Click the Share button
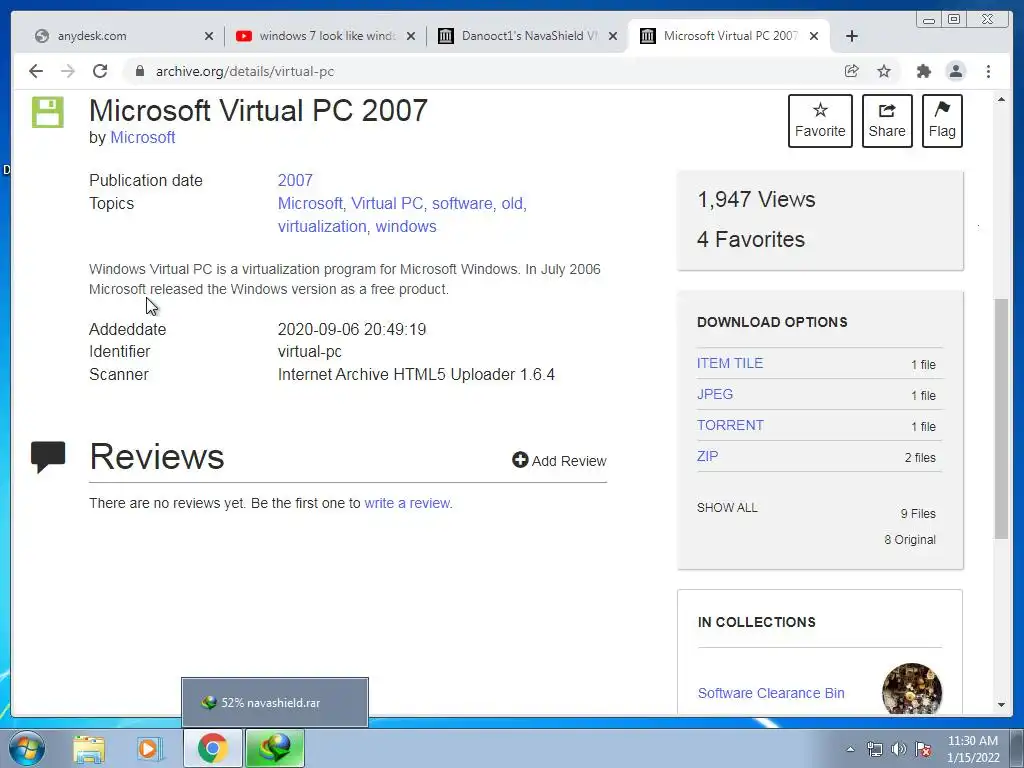Screen dimensions: 1024x768 (887, 121)
